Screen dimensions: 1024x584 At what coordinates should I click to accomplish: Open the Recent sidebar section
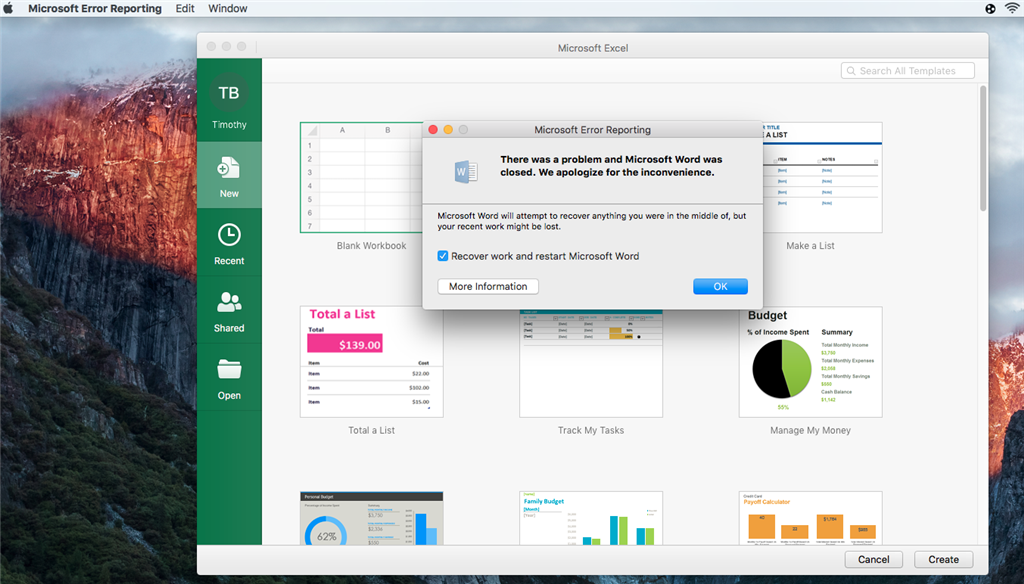coord(229,243)
